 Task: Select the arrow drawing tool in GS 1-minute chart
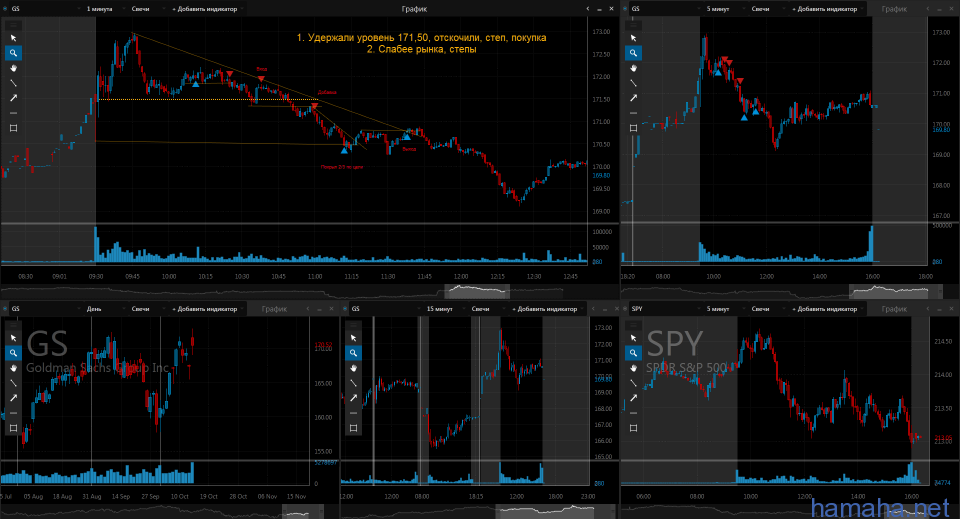point(13,98)
